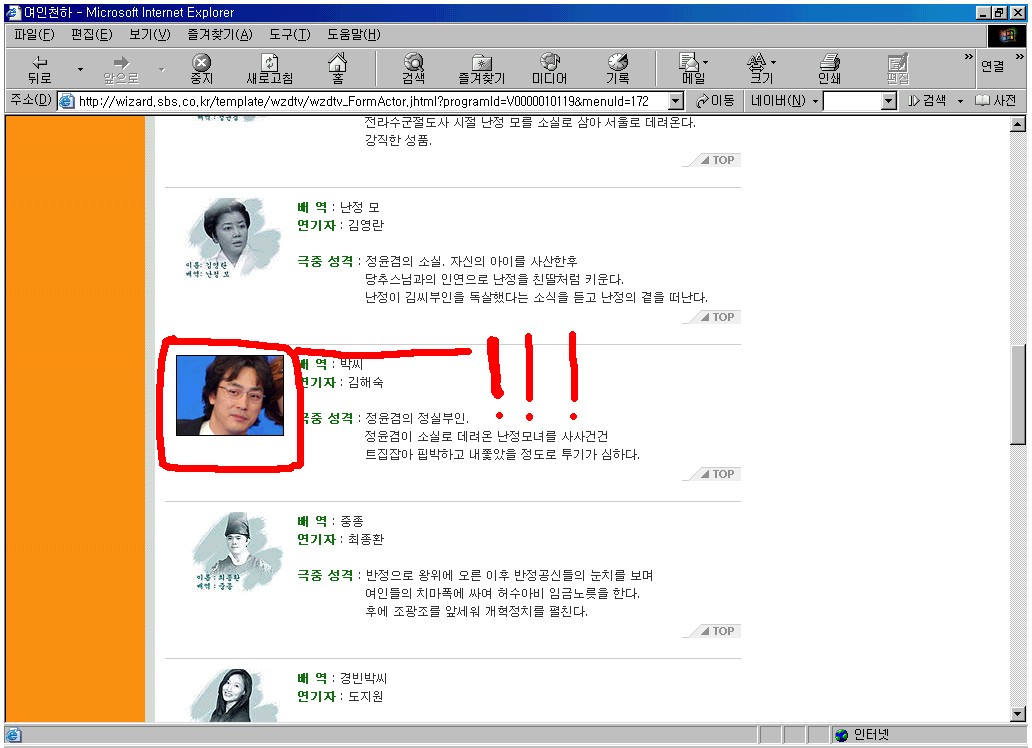Screen dimensions: 1032x748
Task: Open the Media (미디어) toolbar icon
Action: pos(550,68)
